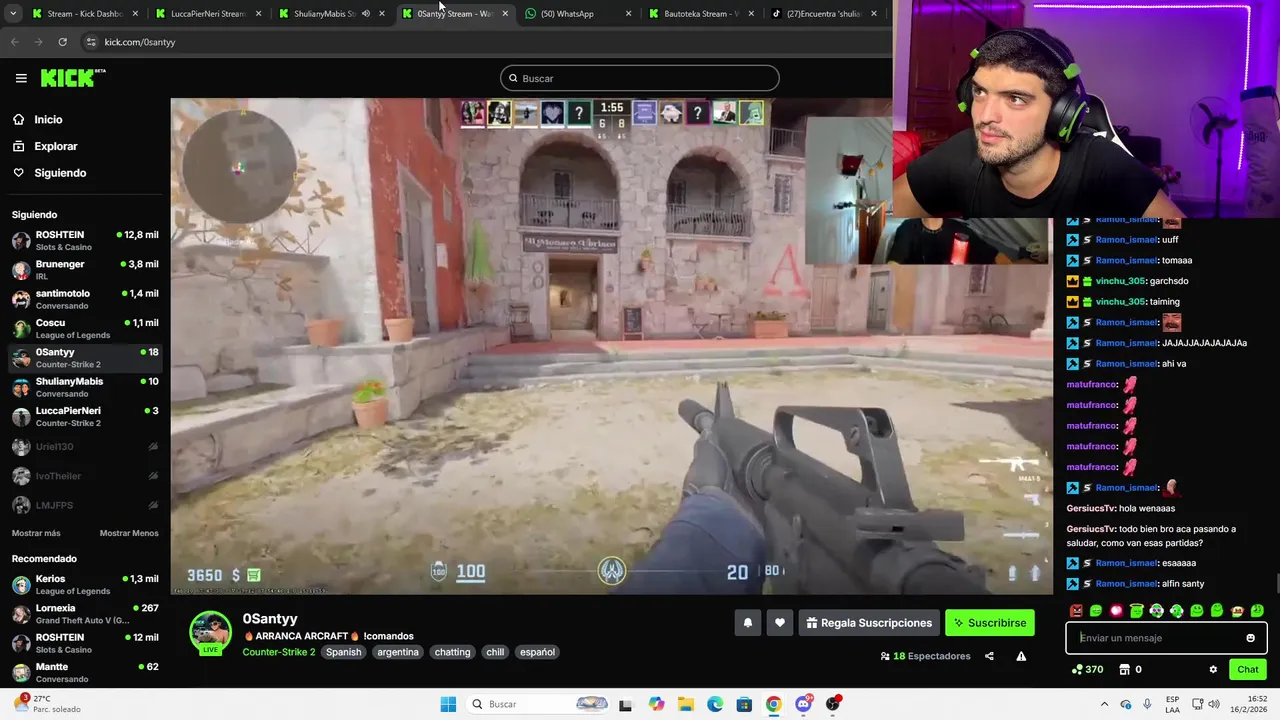Open Google Chrome from taskbar

(x=773, y=704)
